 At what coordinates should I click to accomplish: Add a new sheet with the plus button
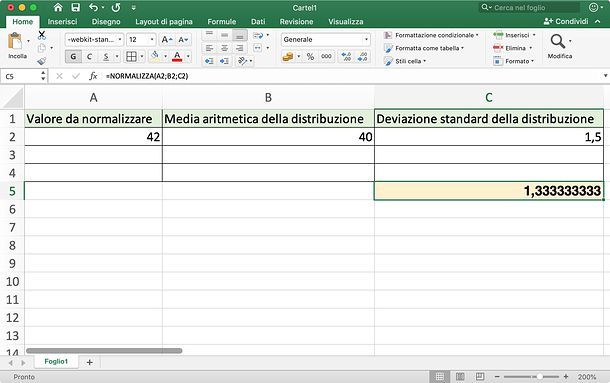[x=89, y=362]
